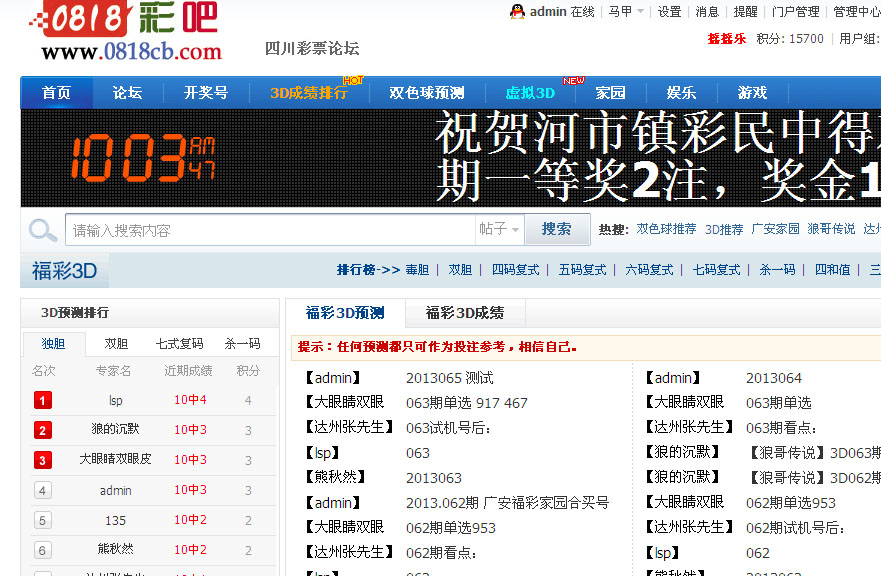Open the 消息 link

(x=707, y=12)
